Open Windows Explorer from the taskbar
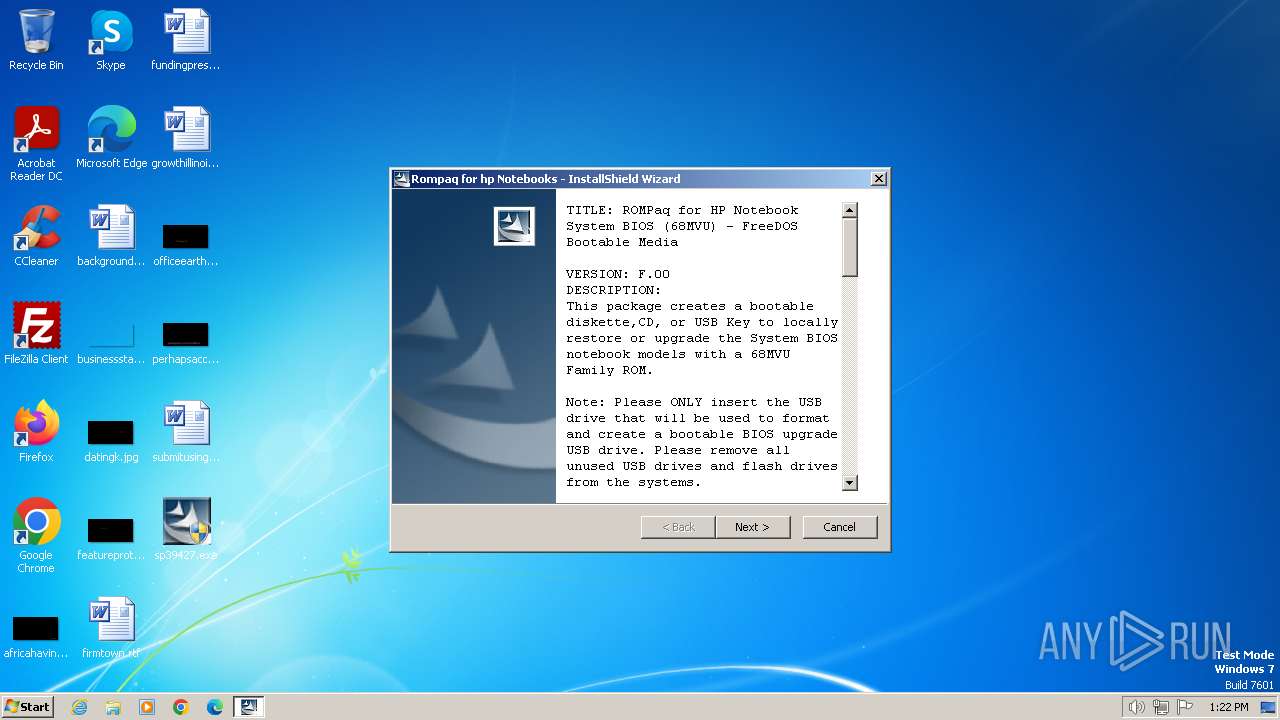The width and height of the screenshot is (1280, 720). pyautogui.click(x=113, y=707)
